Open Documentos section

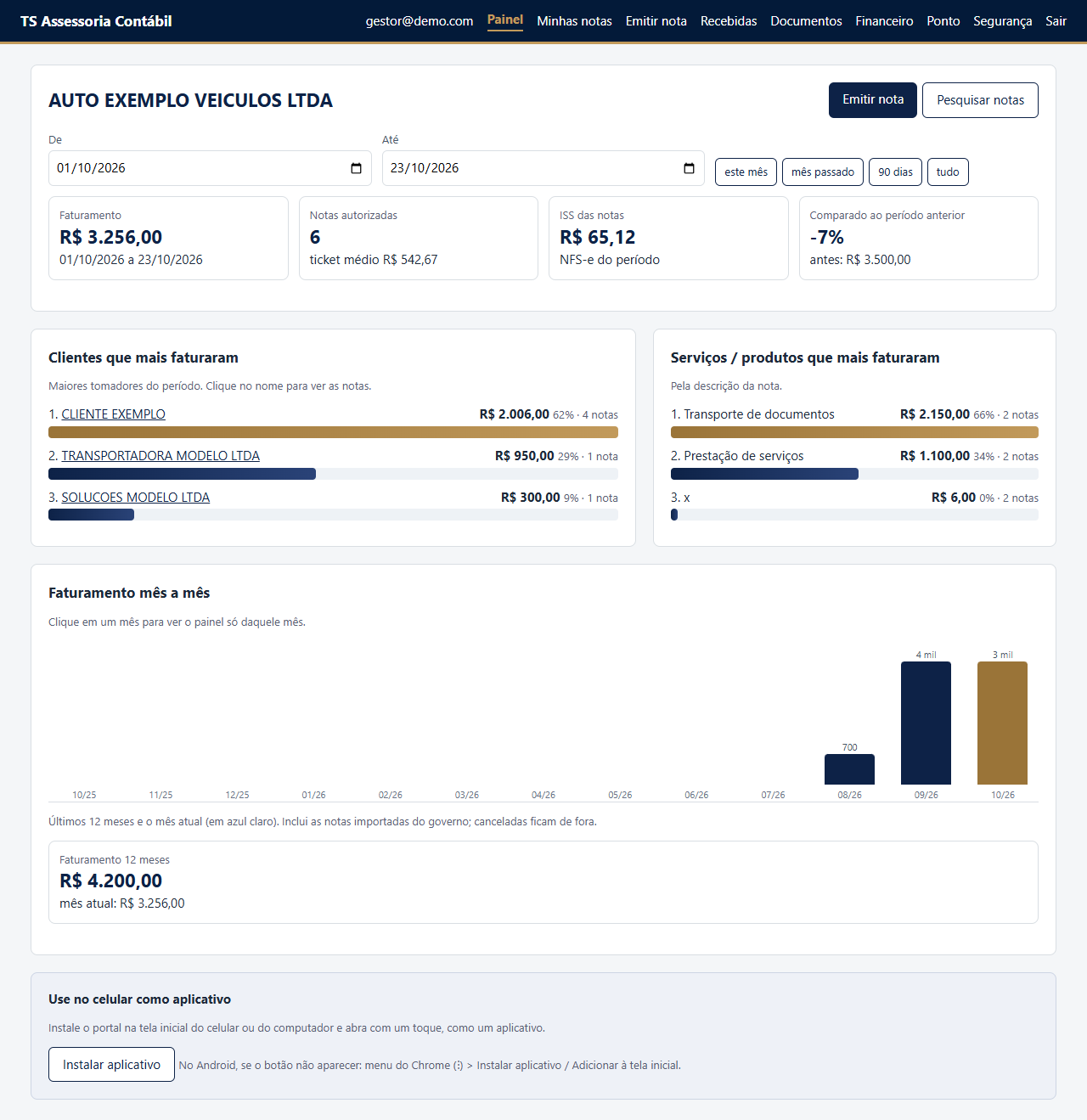(806, 21)
